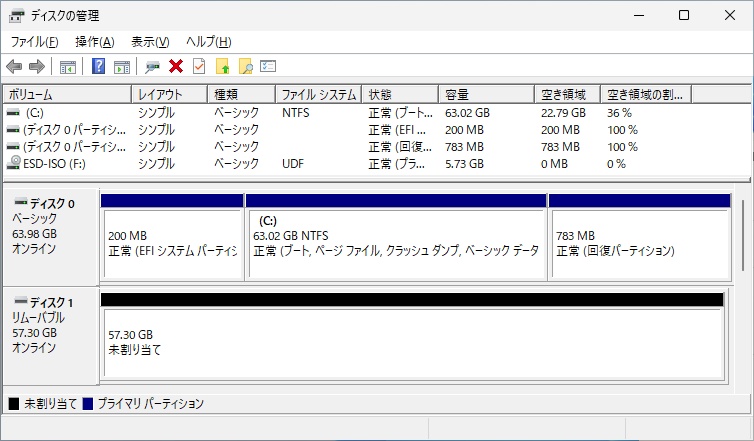The height and width of the screenshot is (441, 754).
Task: Go forward with the right arrow icon
Action: 37,66
